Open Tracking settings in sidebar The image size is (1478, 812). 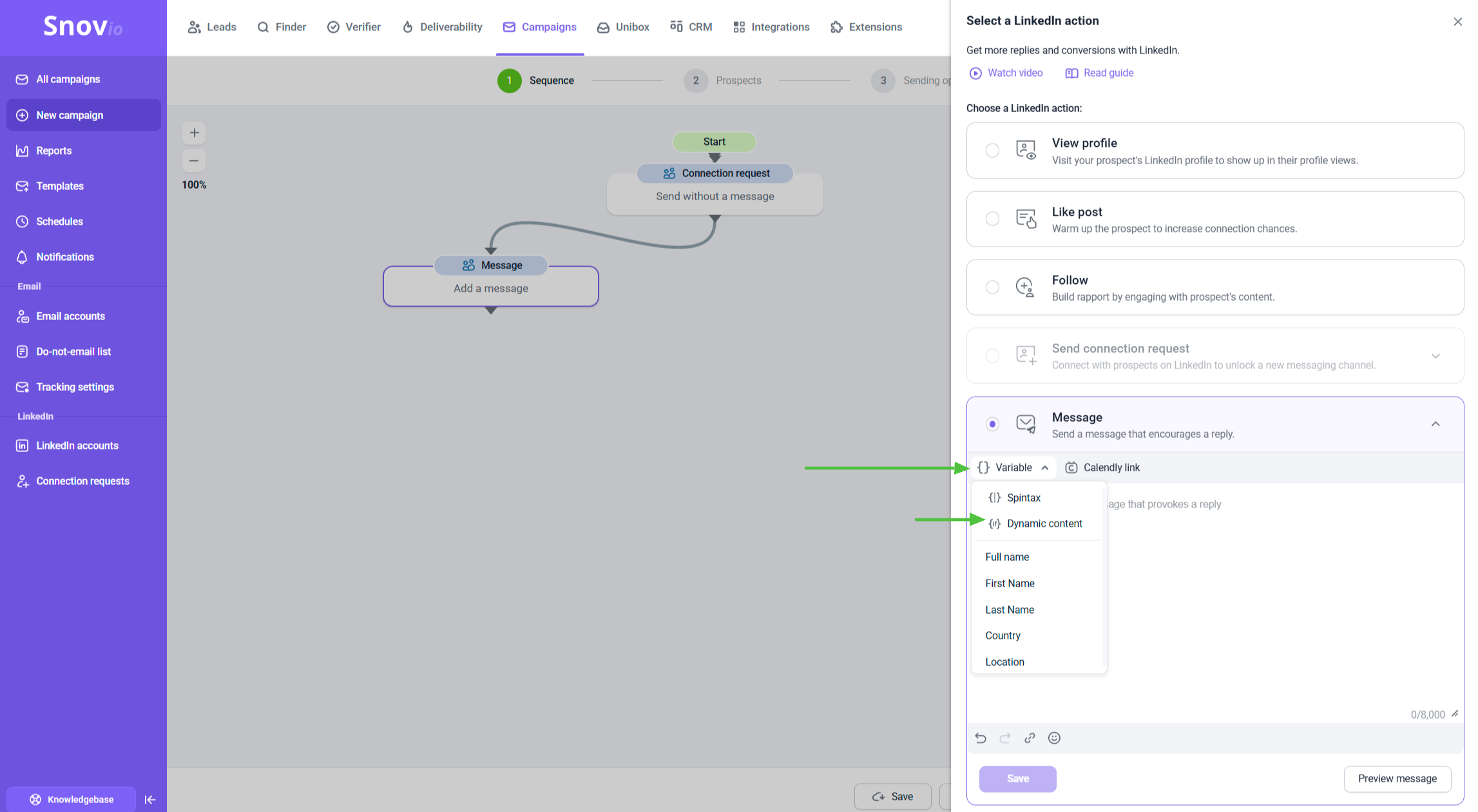(x=84, y=387)
